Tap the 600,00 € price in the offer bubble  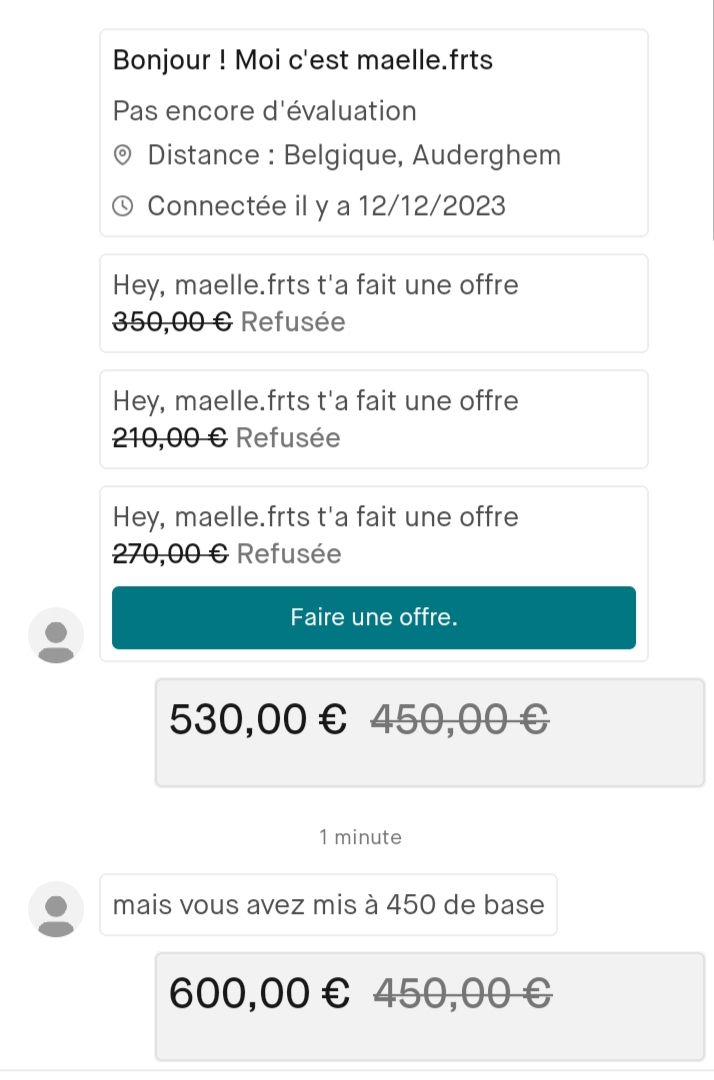coord(260,993)
